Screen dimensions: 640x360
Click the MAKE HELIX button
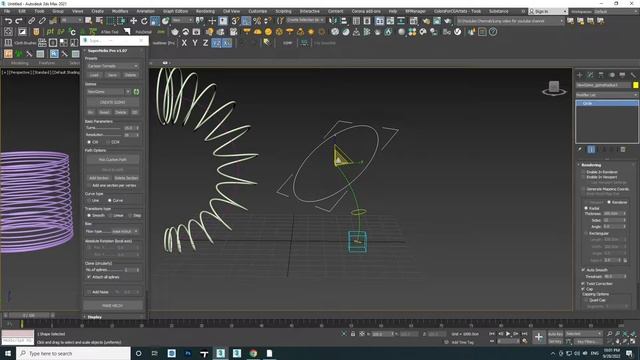click(113, 305)
